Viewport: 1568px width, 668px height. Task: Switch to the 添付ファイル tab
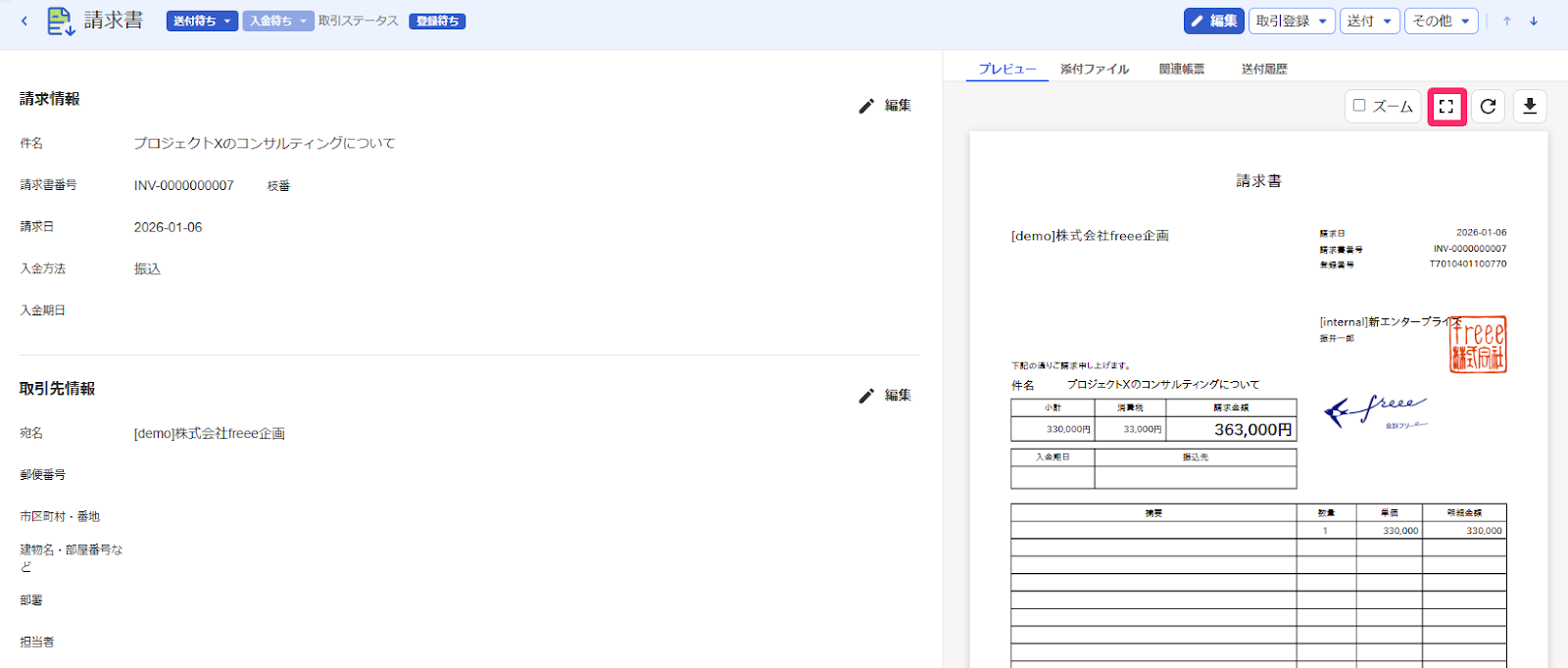[x=1095, y=69]
